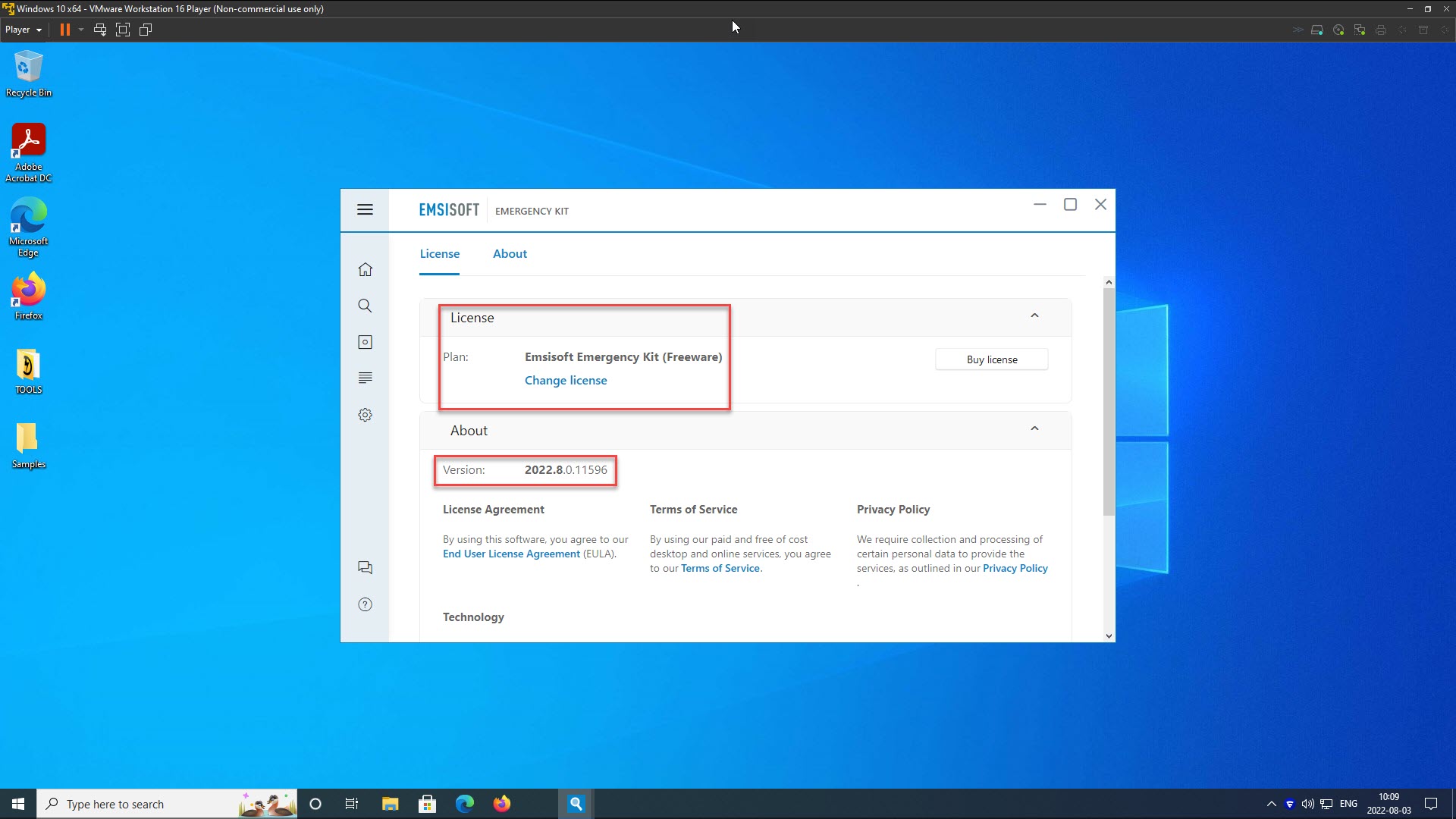The height and width of the screenshot is (819, 1456).
Task: Open the quarantine icon in Emsisoft sidebar
Action: click(x=365, y=342)
